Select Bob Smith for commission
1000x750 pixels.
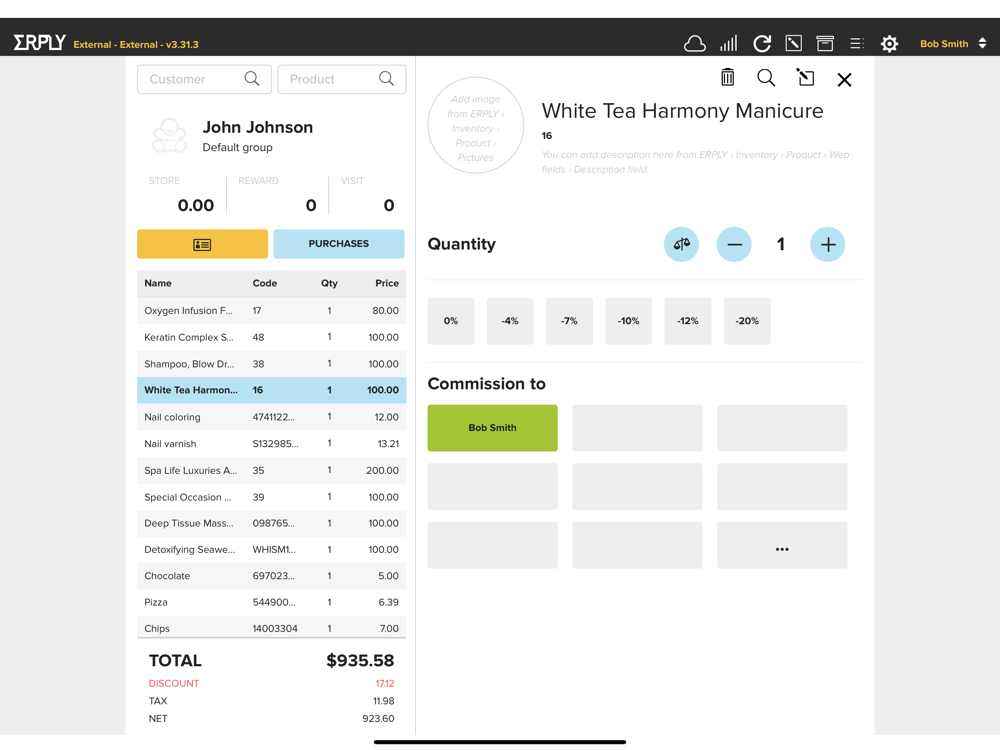[x=492, y=428]
